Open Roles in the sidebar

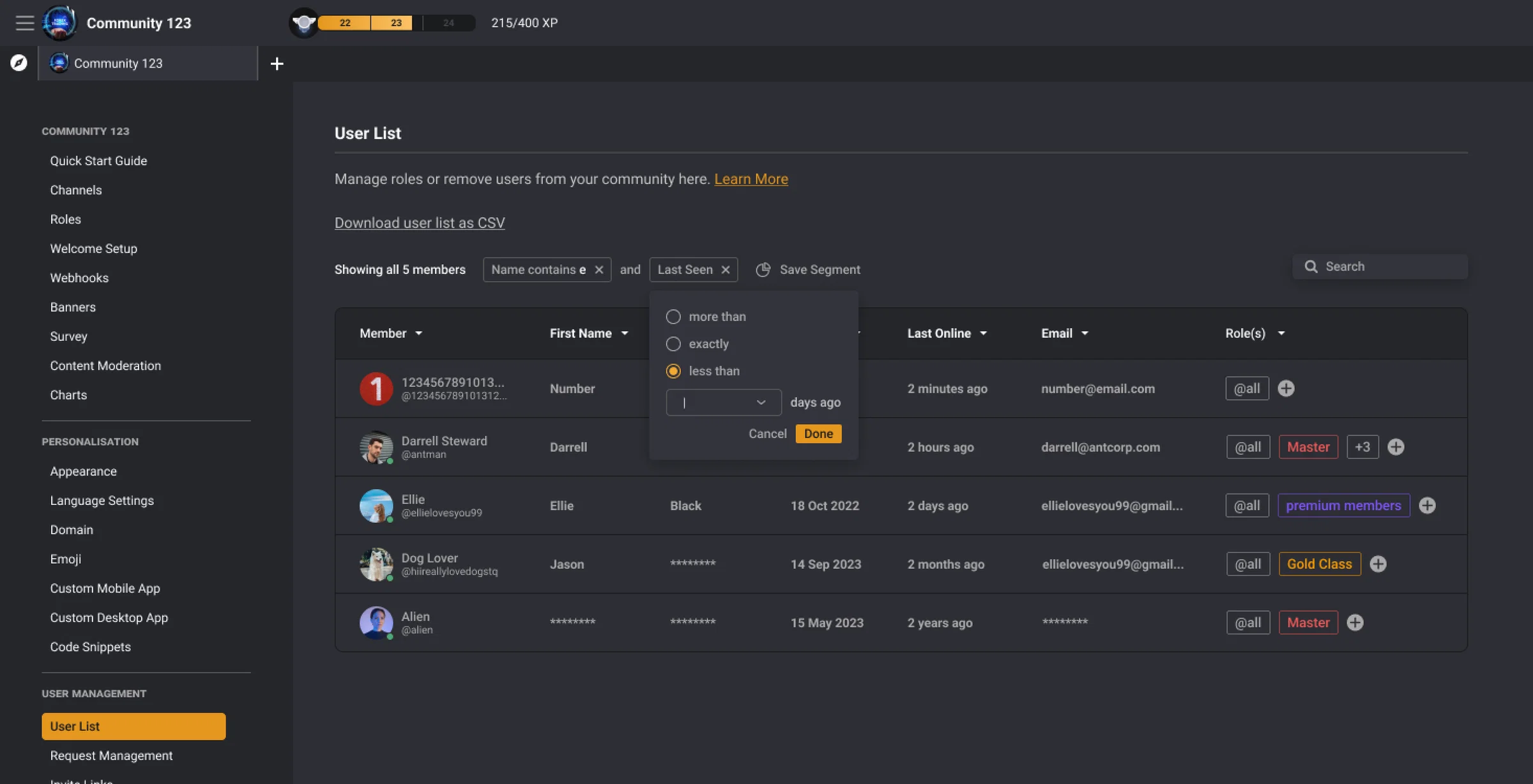pyautogui.click(x=65, y=219)
